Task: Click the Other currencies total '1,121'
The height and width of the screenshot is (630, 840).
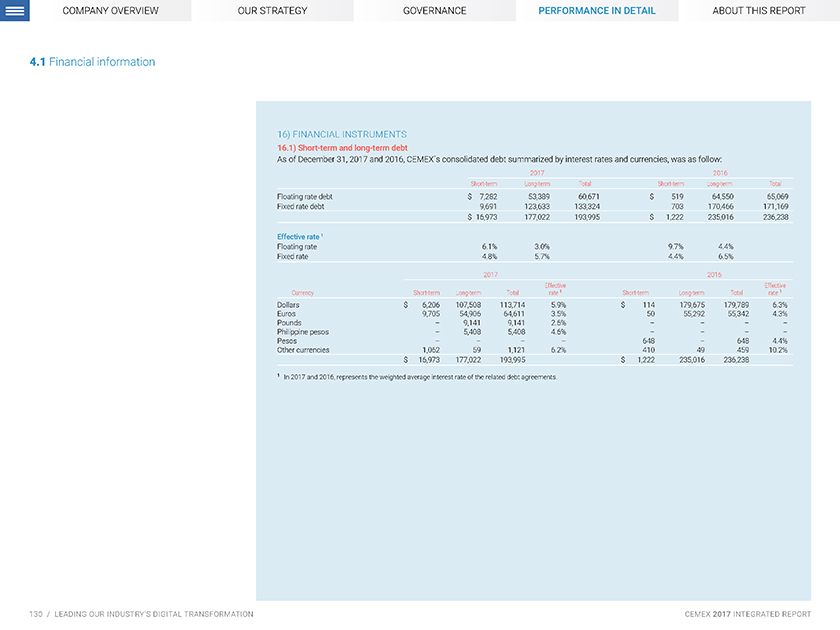Action: tap(516, 350)
